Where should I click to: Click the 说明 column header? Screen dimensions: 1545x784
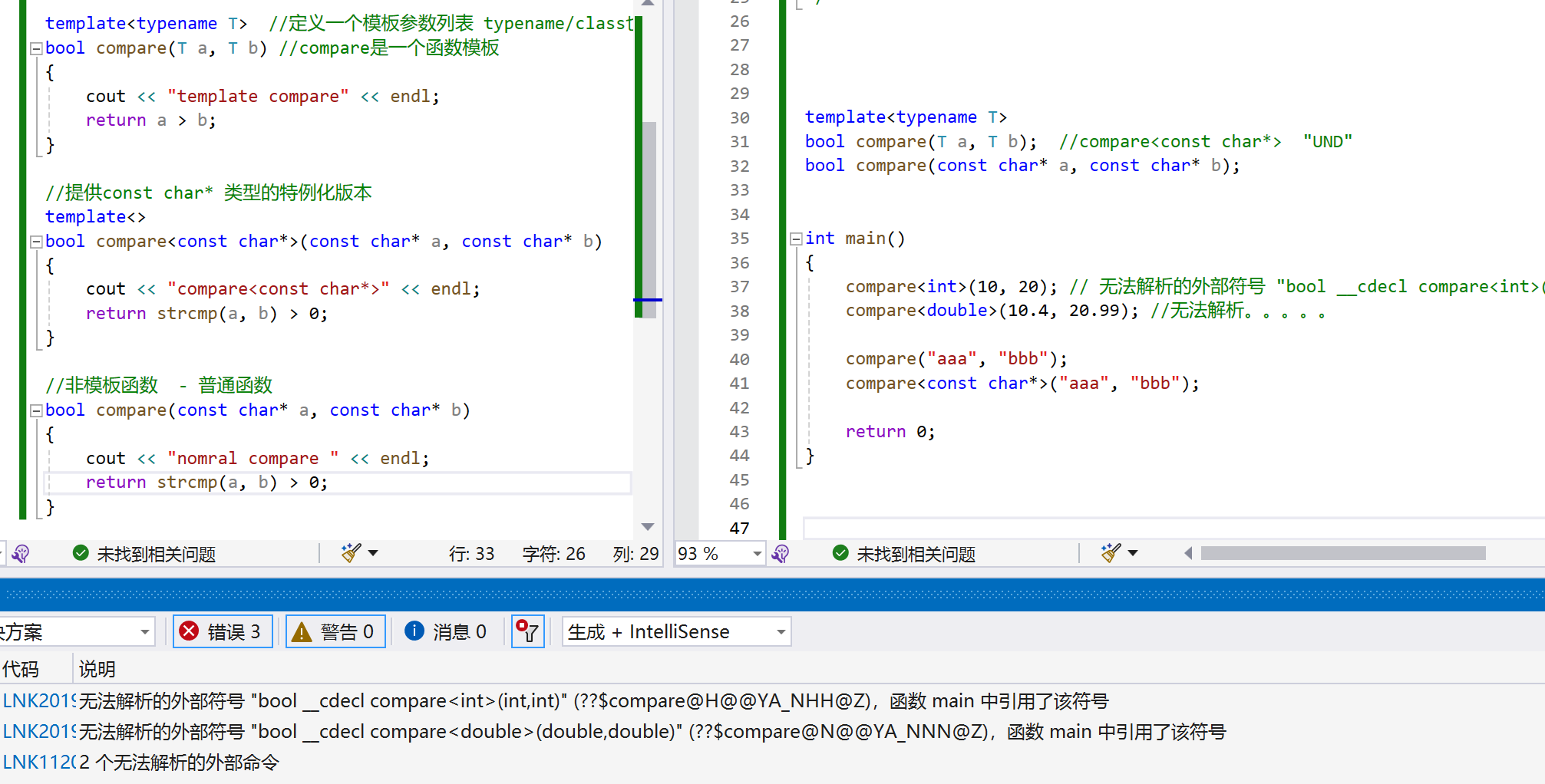click(x=97, y=669)
